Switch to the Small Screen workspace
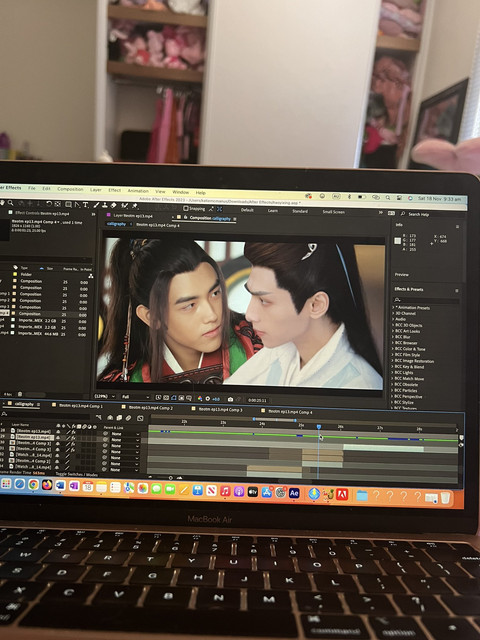 (x=333, y=212)
